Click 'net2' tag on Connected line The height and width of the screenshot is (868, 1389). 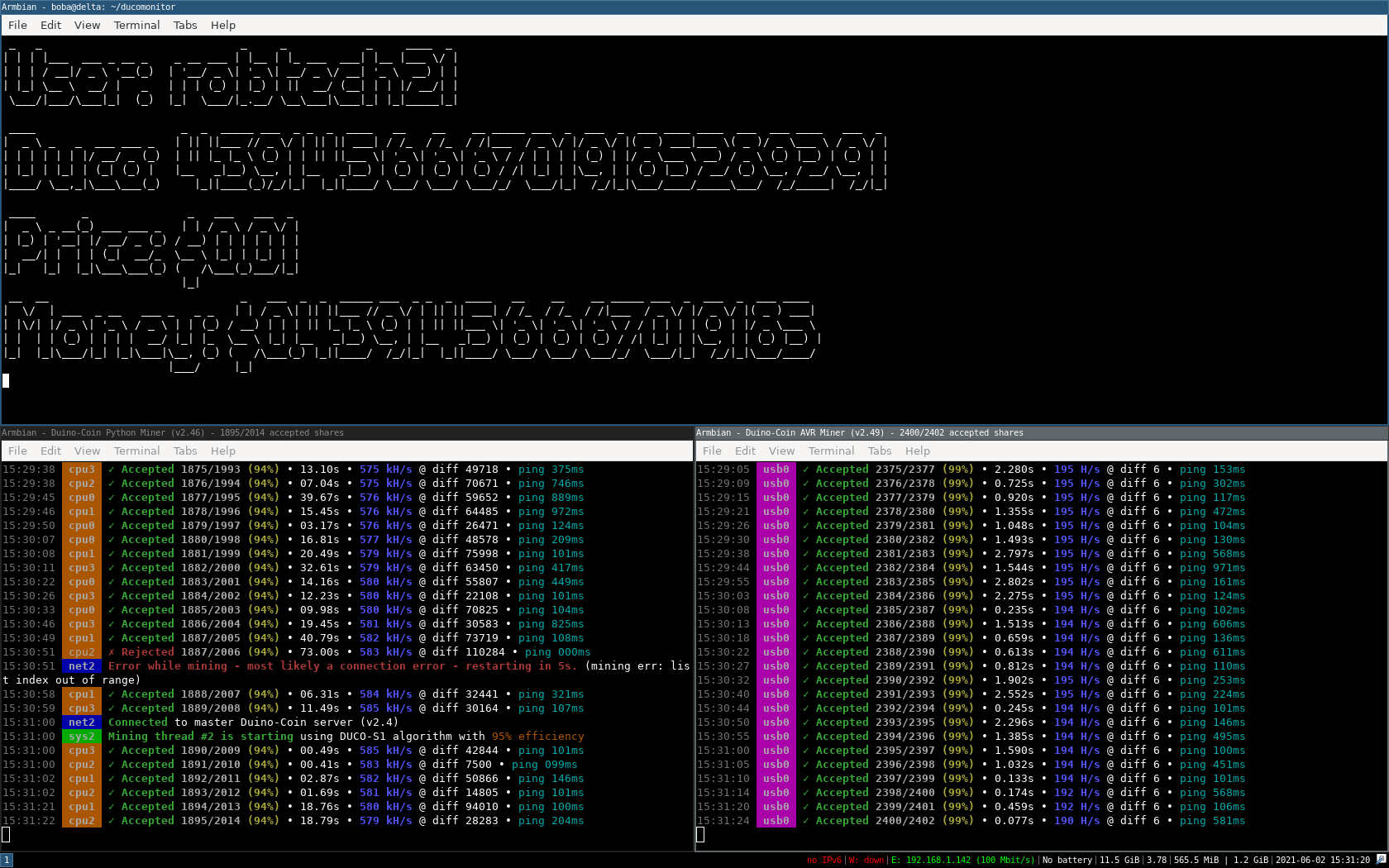coord(82,723)
